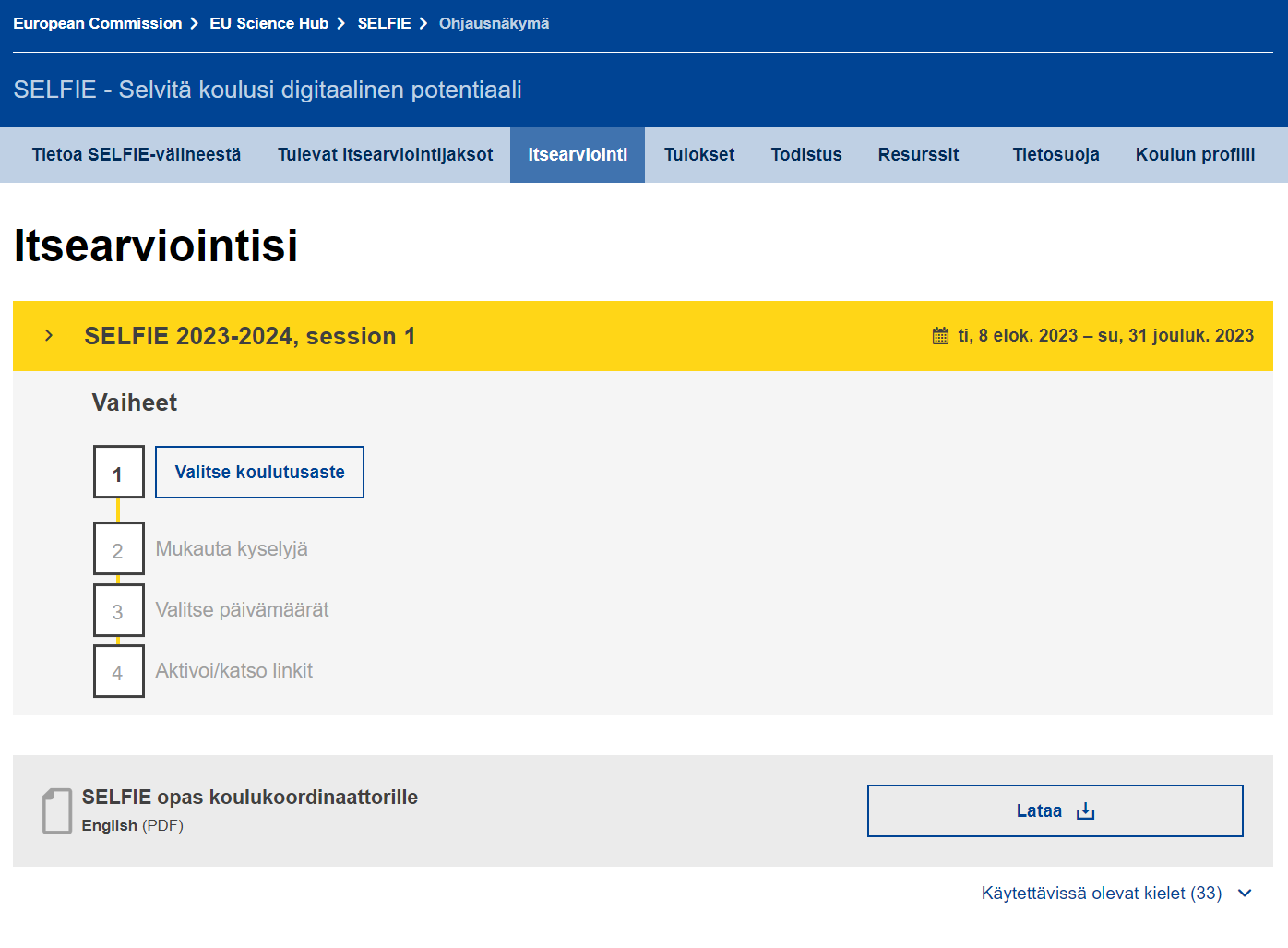Open the European Commission breadcrumb link
The image size is (1288, 948).
point(98,23)
